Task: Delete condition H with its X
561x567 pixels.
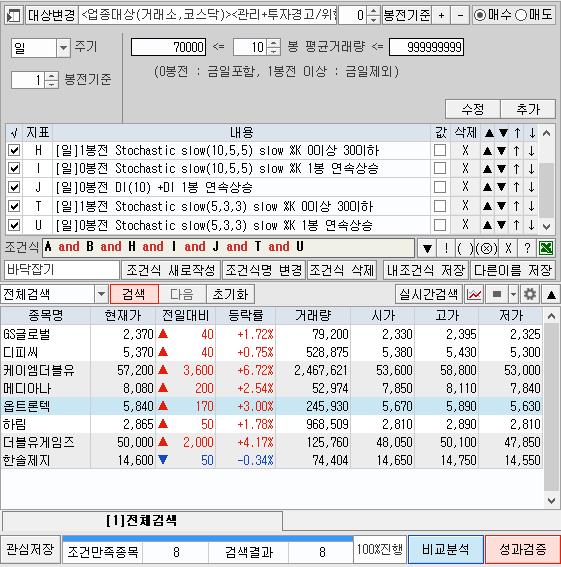Action: point(465,150)
